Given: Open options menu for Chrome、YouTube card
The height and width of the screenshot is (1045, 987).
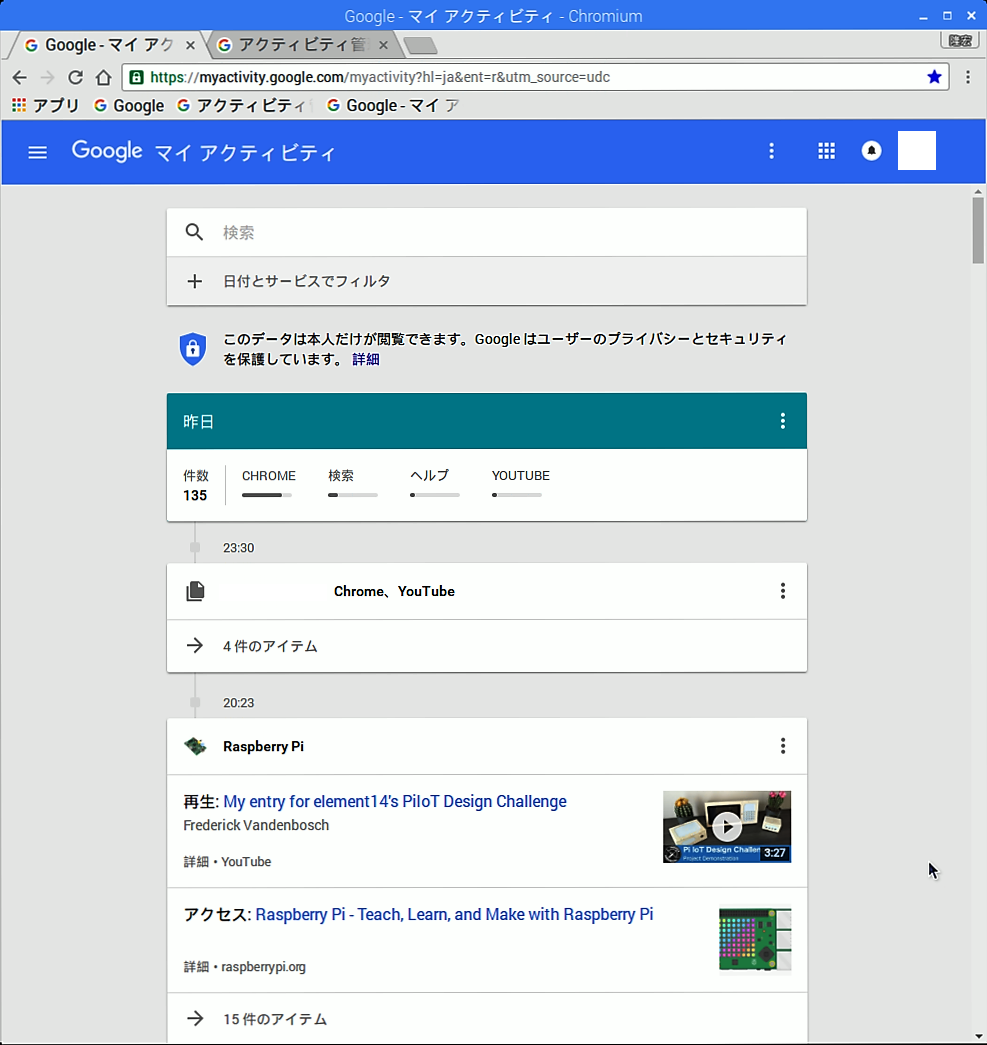Looking at the screenshot, I should [x=782, y=590].
